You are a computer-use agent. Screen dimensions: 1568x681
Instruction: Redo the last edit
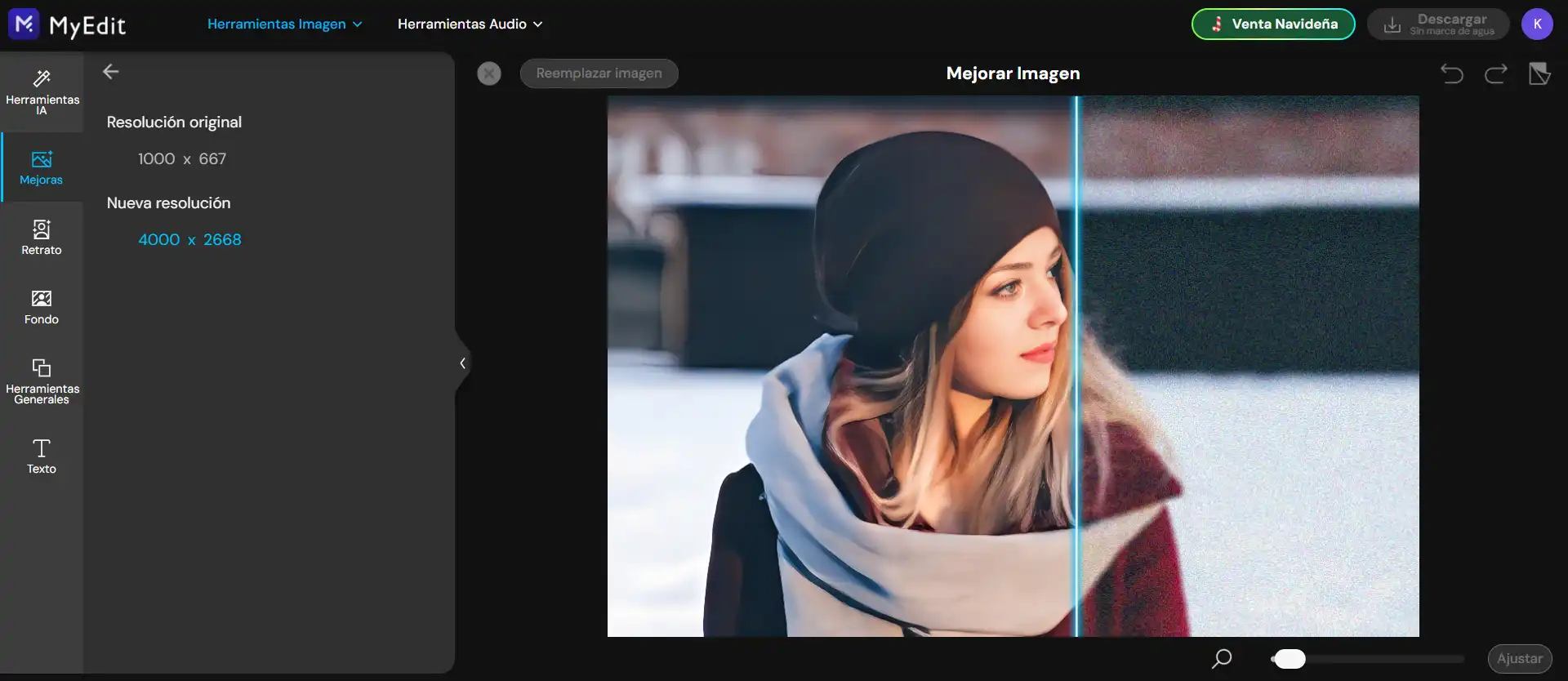(x=1495, y=73)
